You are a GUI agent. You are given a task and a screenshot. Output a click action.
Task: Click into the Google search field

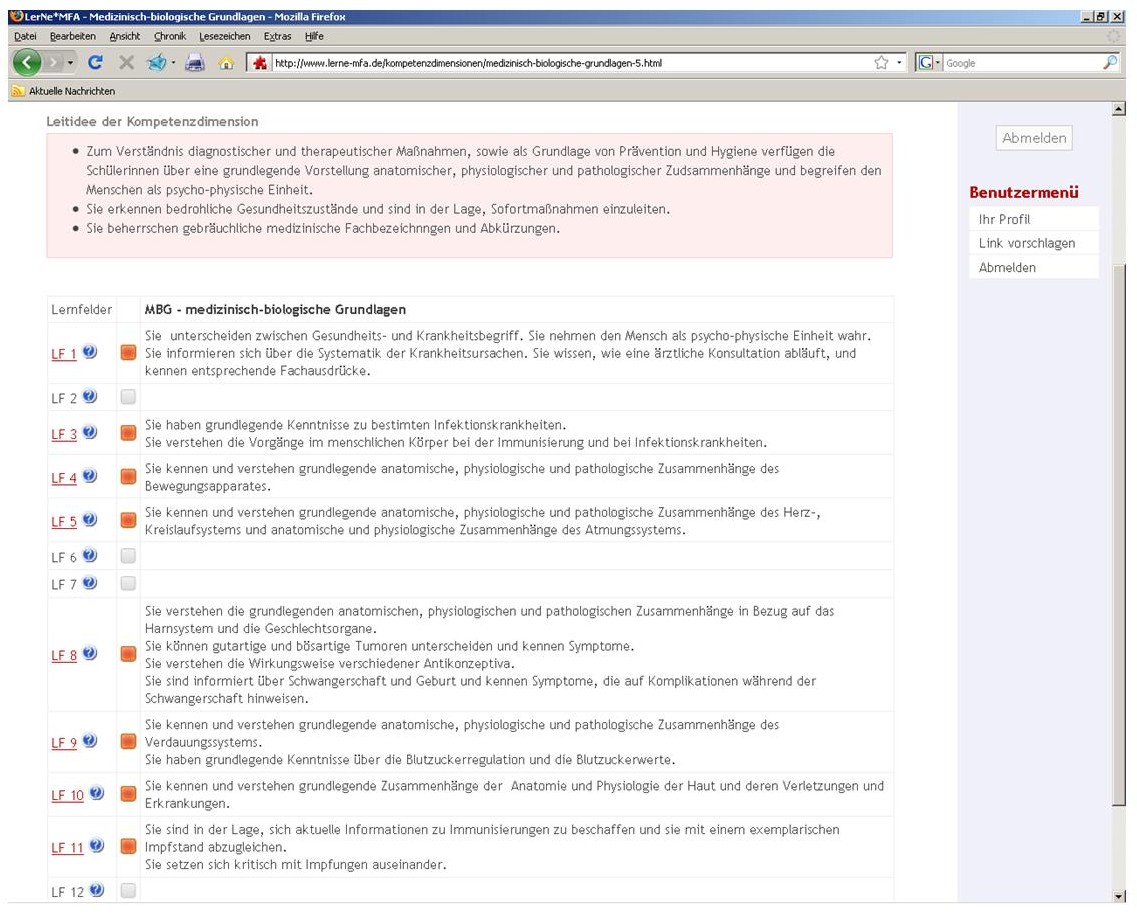pos(1020,63)
